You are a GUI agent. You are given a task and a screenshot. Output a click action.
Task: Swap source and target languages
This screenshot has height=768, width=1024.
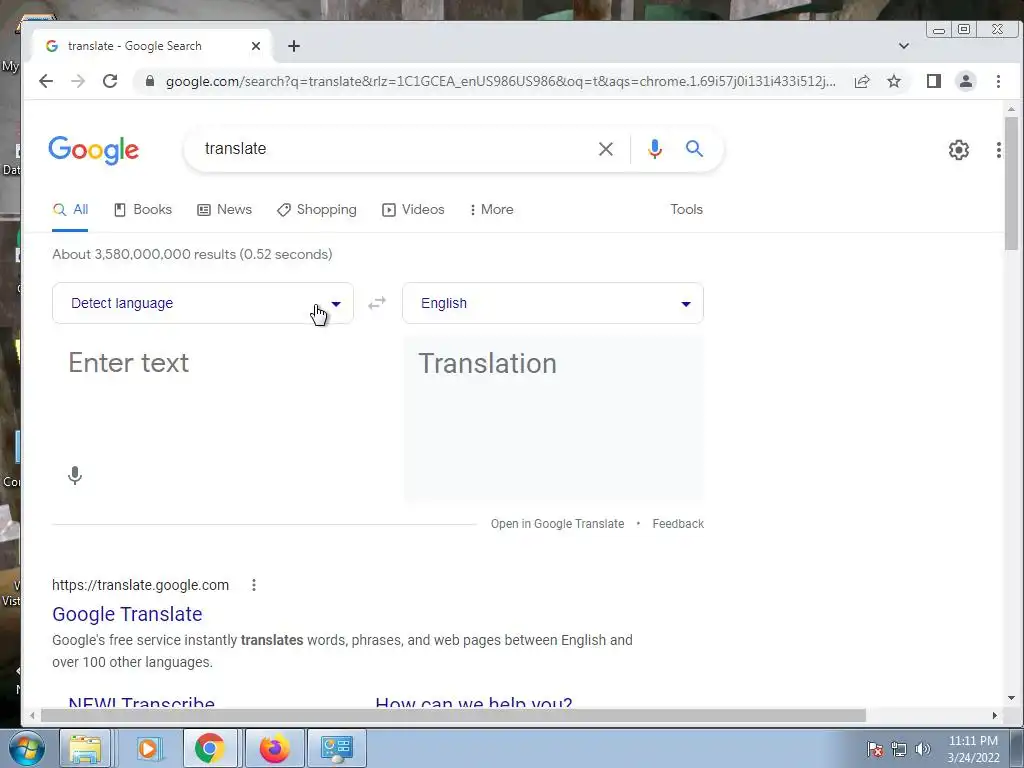[x=377, y=303]
